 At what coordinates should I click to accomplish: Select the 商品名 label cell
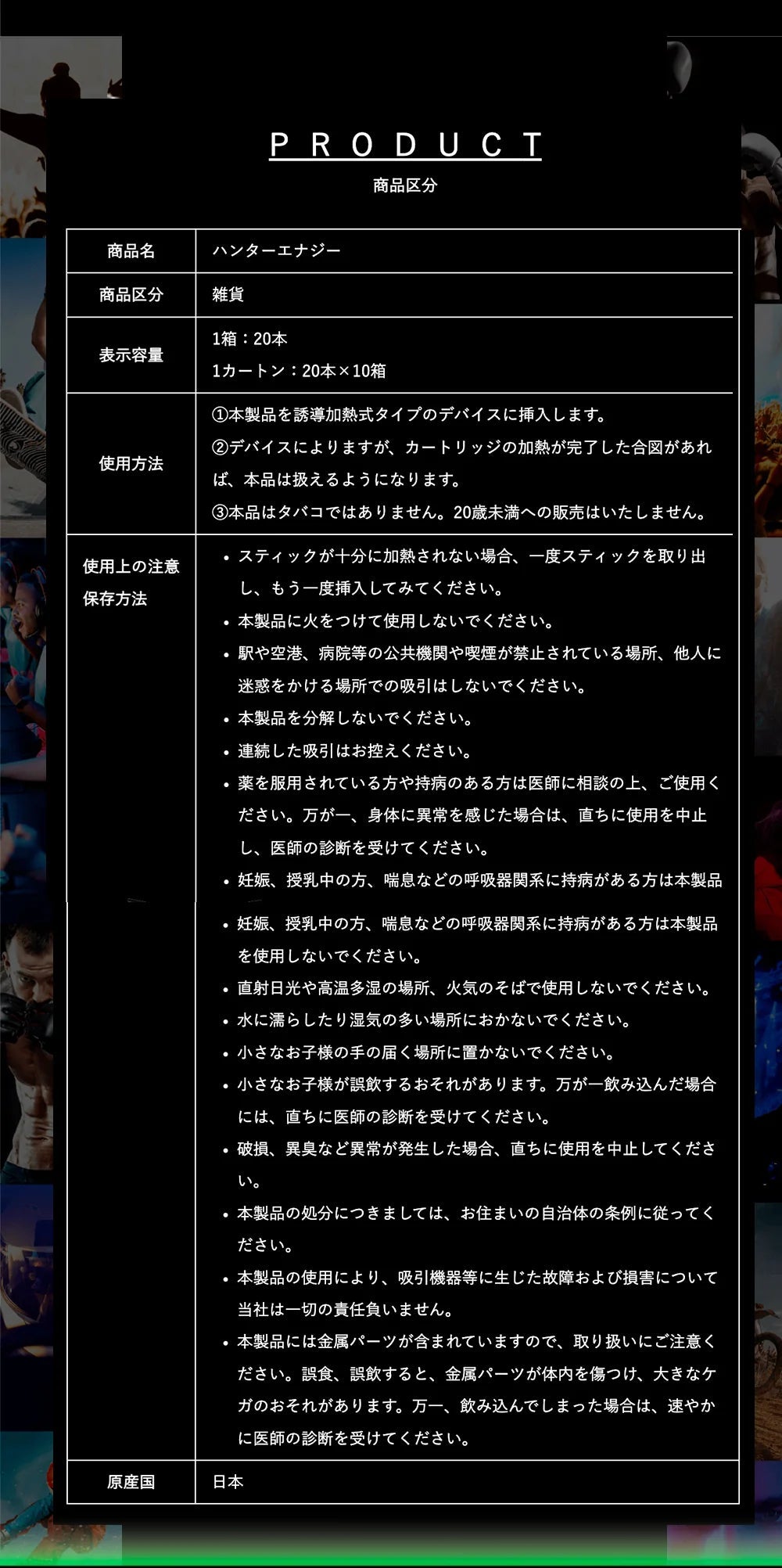pyautogui.click(x=131, y=251)
